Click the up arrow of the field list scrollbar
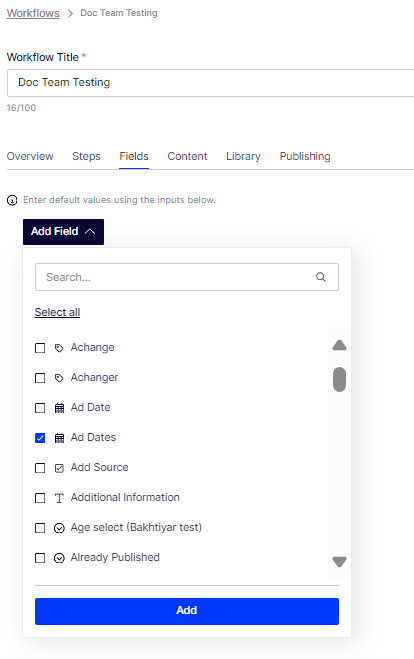 tap(339, 345)
